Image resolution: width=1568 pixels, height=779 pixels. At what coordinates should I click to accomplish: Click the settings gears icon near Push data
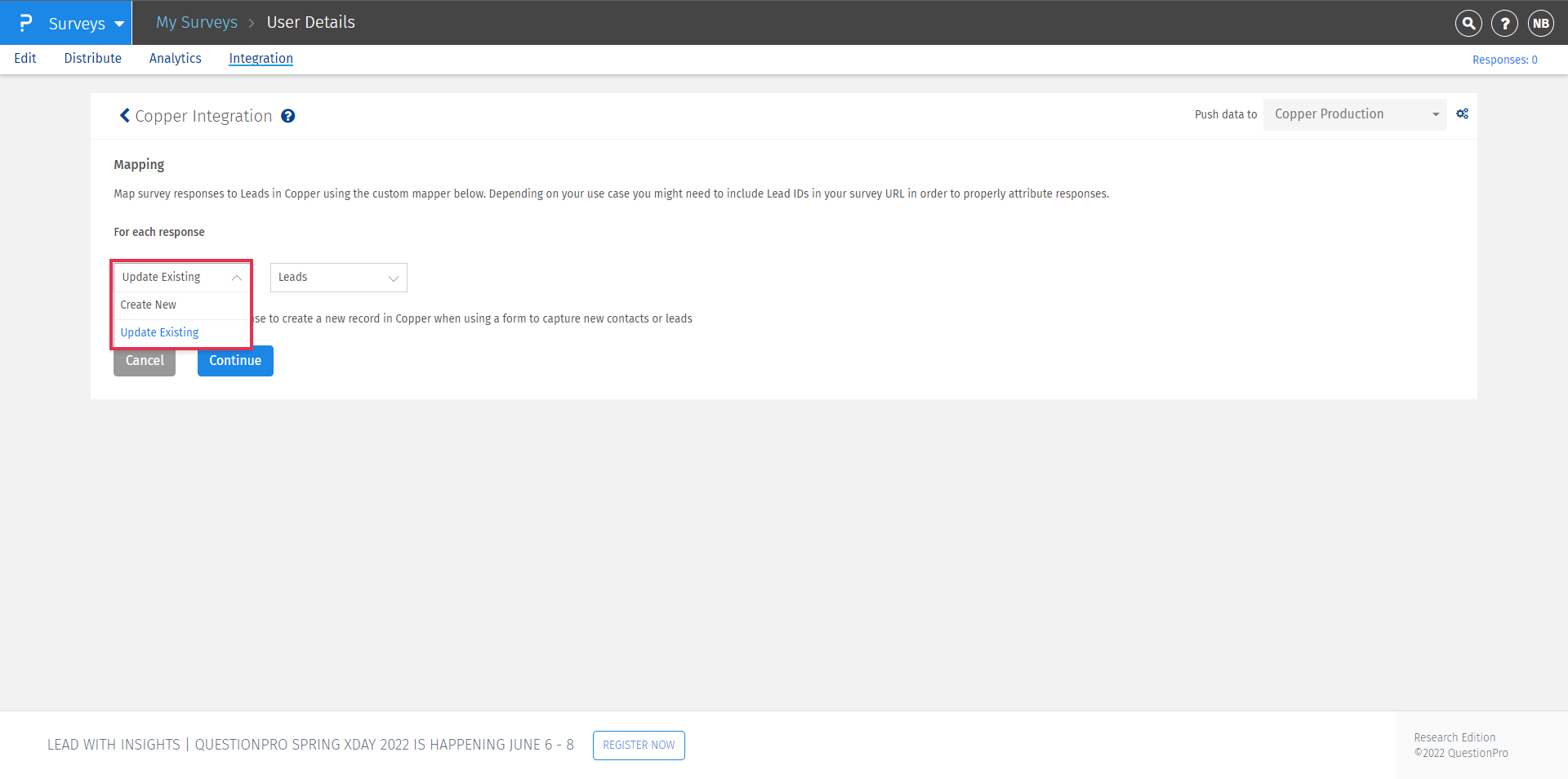pos(1462,114)
